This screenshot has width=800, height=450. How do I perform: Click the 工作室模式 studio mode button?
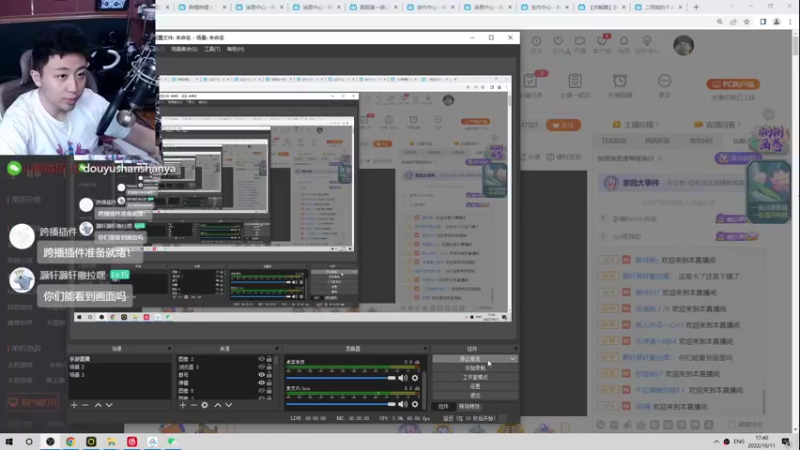click(475, 378)
